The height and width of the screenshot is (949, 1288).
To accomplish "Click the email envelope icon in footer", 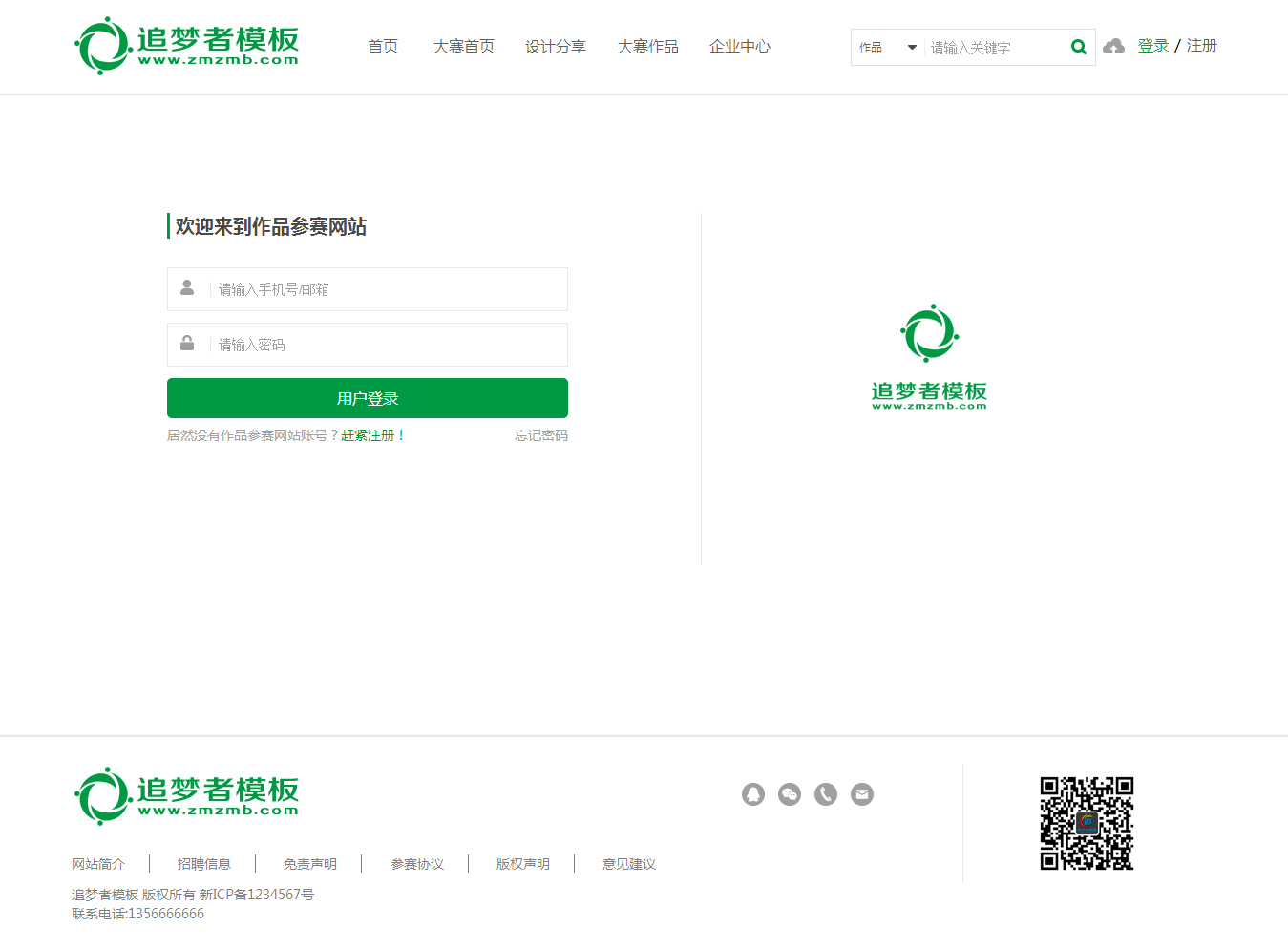I will point(862,794).
